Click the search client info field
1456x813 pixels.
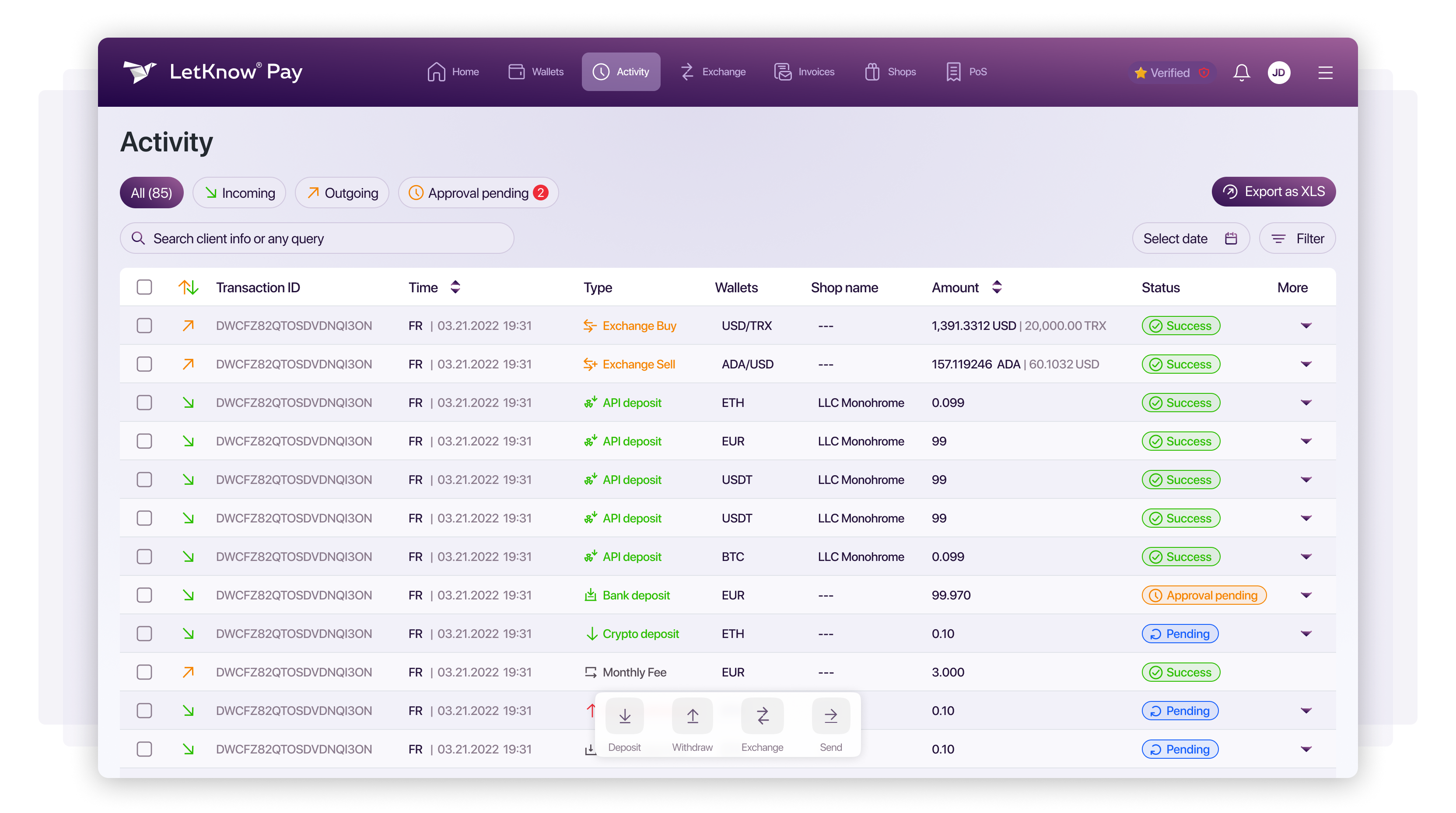tap(316, 238)
